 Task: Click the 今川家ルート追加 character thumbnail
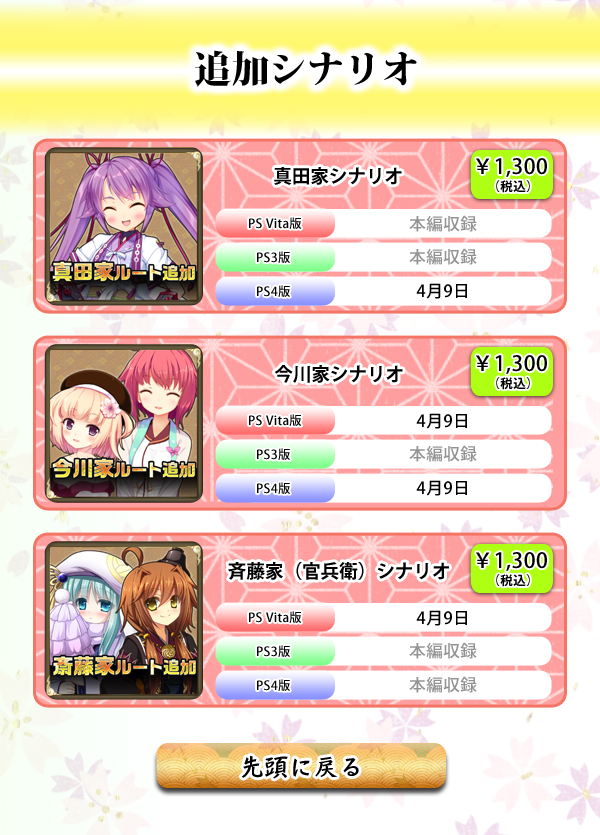tap(124, 423)
